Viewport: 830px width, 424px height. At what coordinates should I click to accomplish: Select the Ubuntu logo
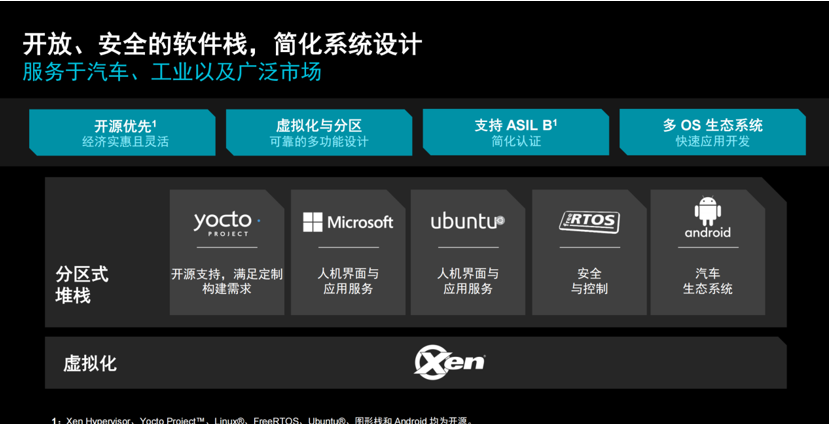tap(467, 221)
